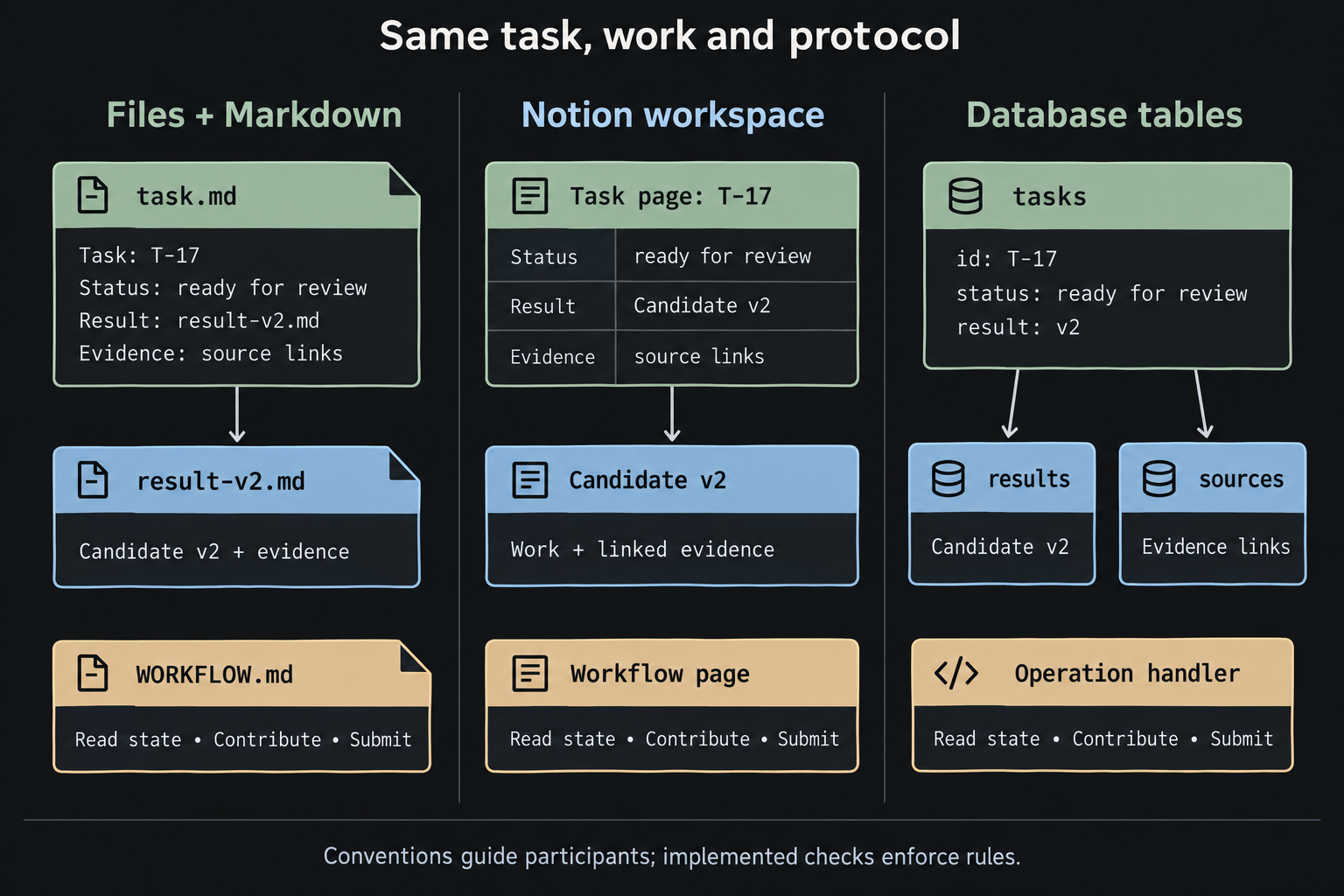1344x896 pixels.
Task: Click the 'results' table name
Action: 1029,479
